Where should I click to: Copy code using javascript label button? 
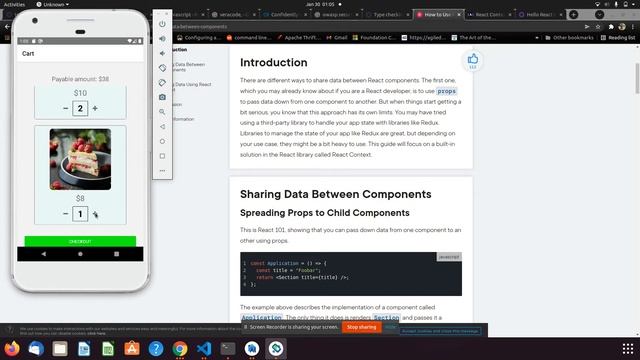[449, 257]
